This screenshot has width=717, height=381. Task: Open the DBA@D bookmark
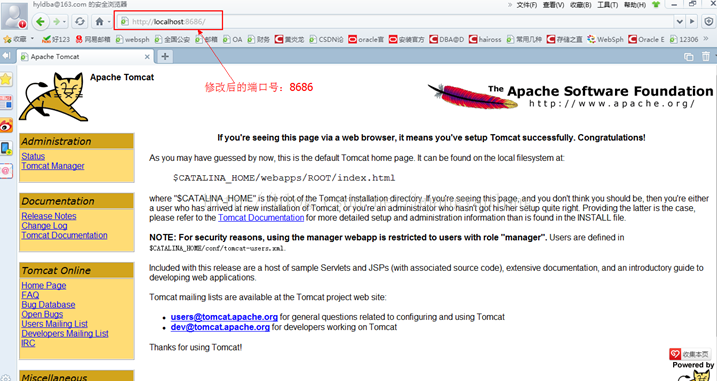447,39
